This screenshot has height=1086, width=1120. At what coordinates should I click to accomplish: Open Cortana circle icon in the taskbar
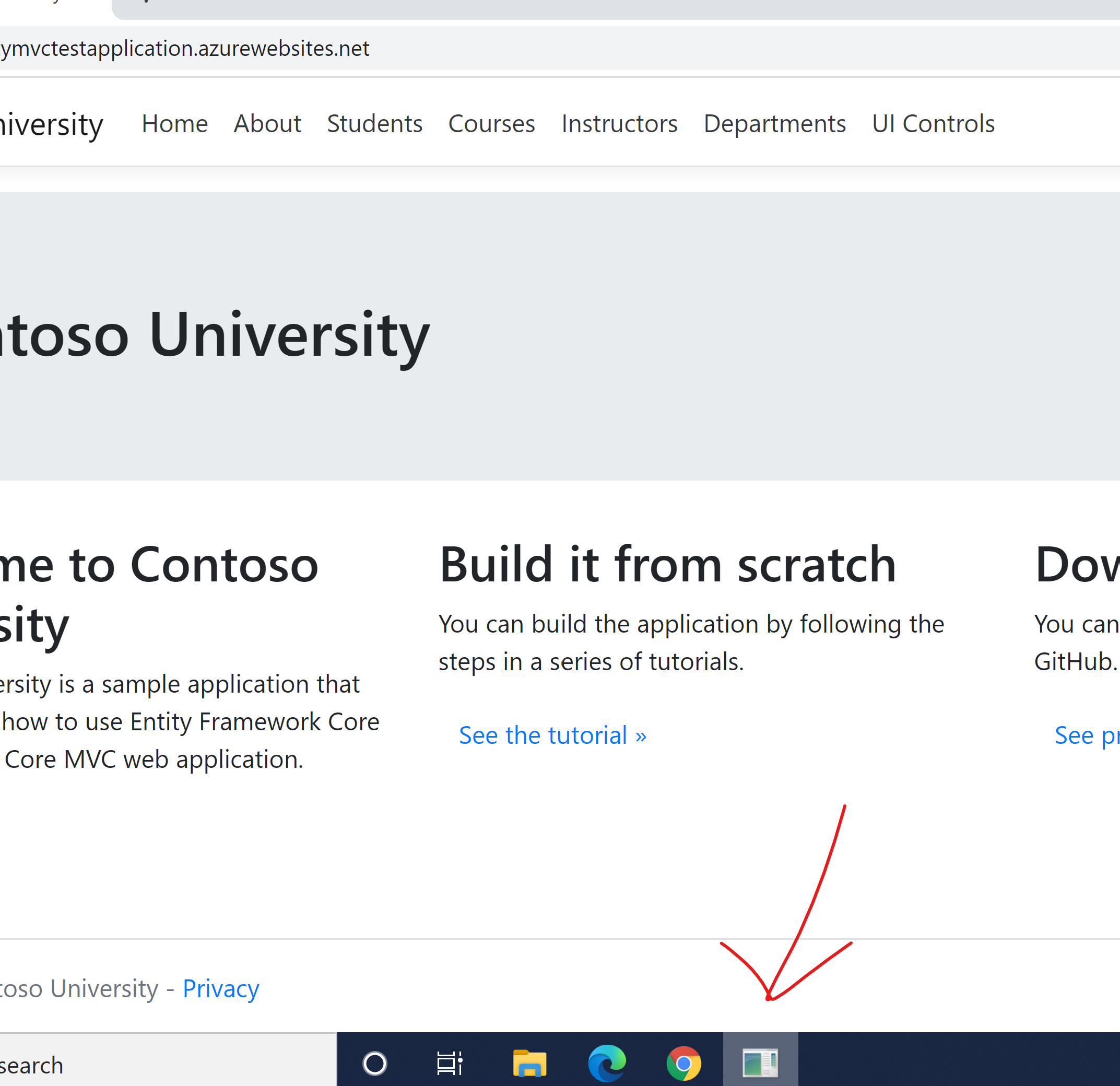point(375,1064)
